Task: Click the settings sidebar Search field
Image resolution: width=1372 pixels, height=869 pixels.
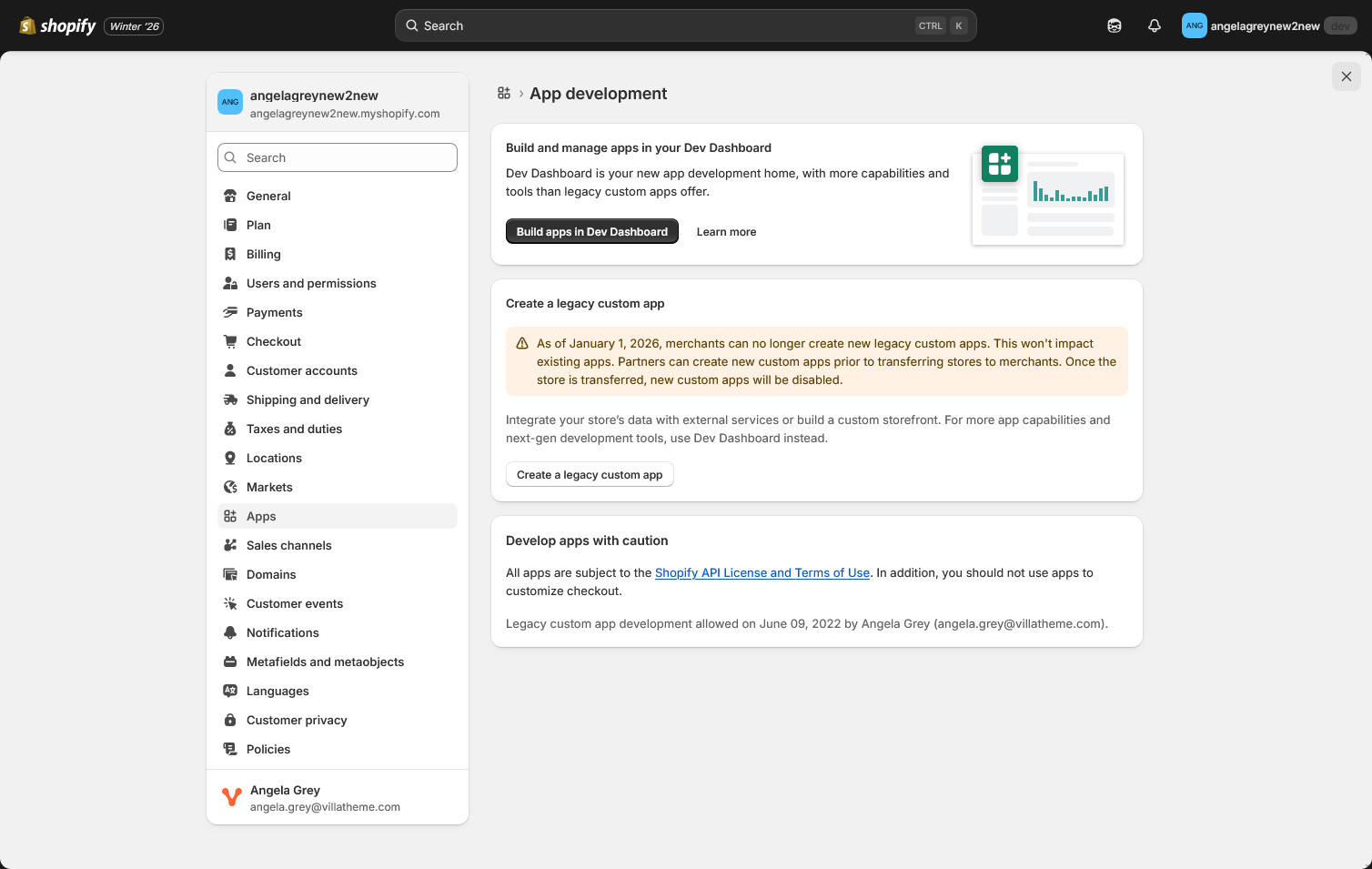Action: [338, 157]
